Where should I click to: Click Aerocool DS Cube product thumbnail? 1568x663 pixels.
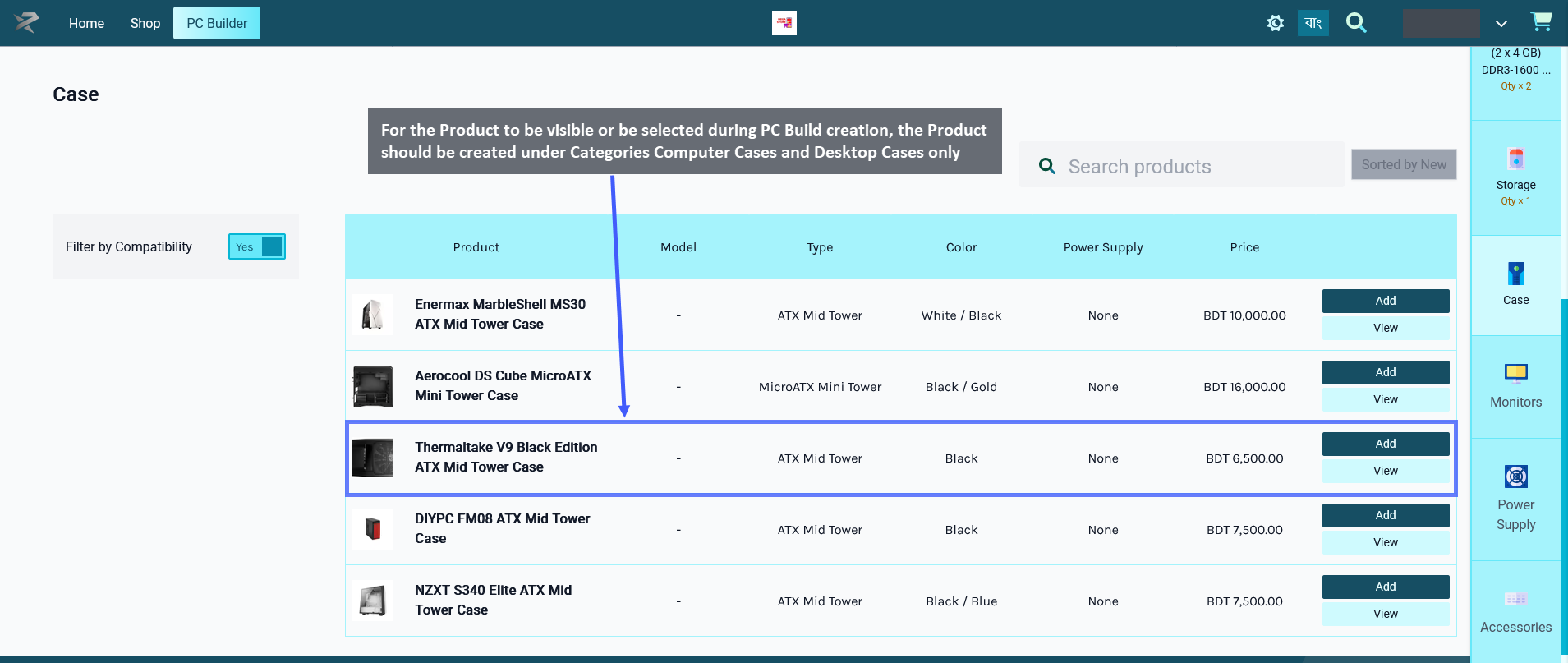click(x=373, y=386)
